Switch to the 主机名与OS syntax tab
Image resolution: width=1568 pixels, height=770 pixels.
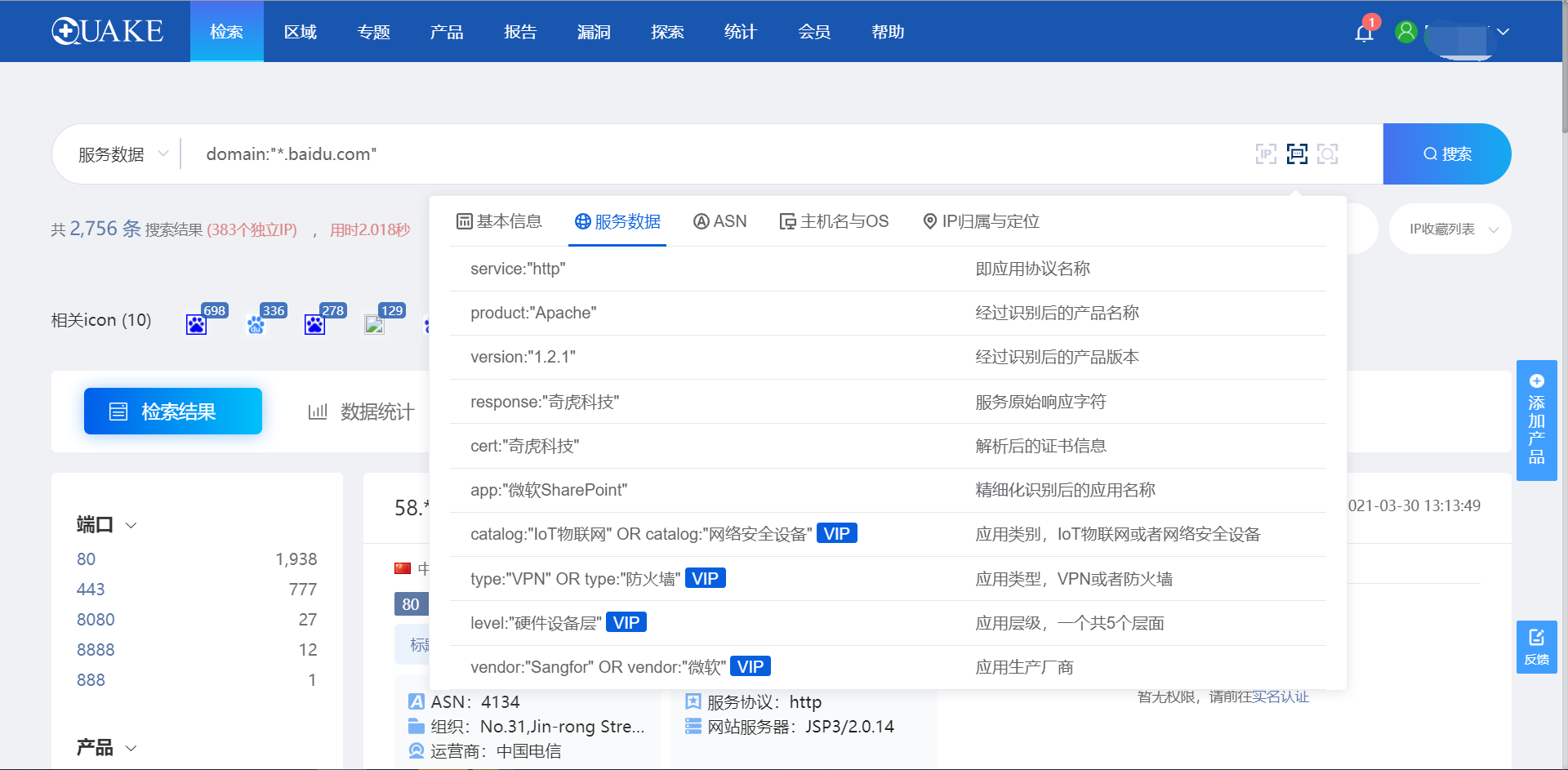coord(834,221)
